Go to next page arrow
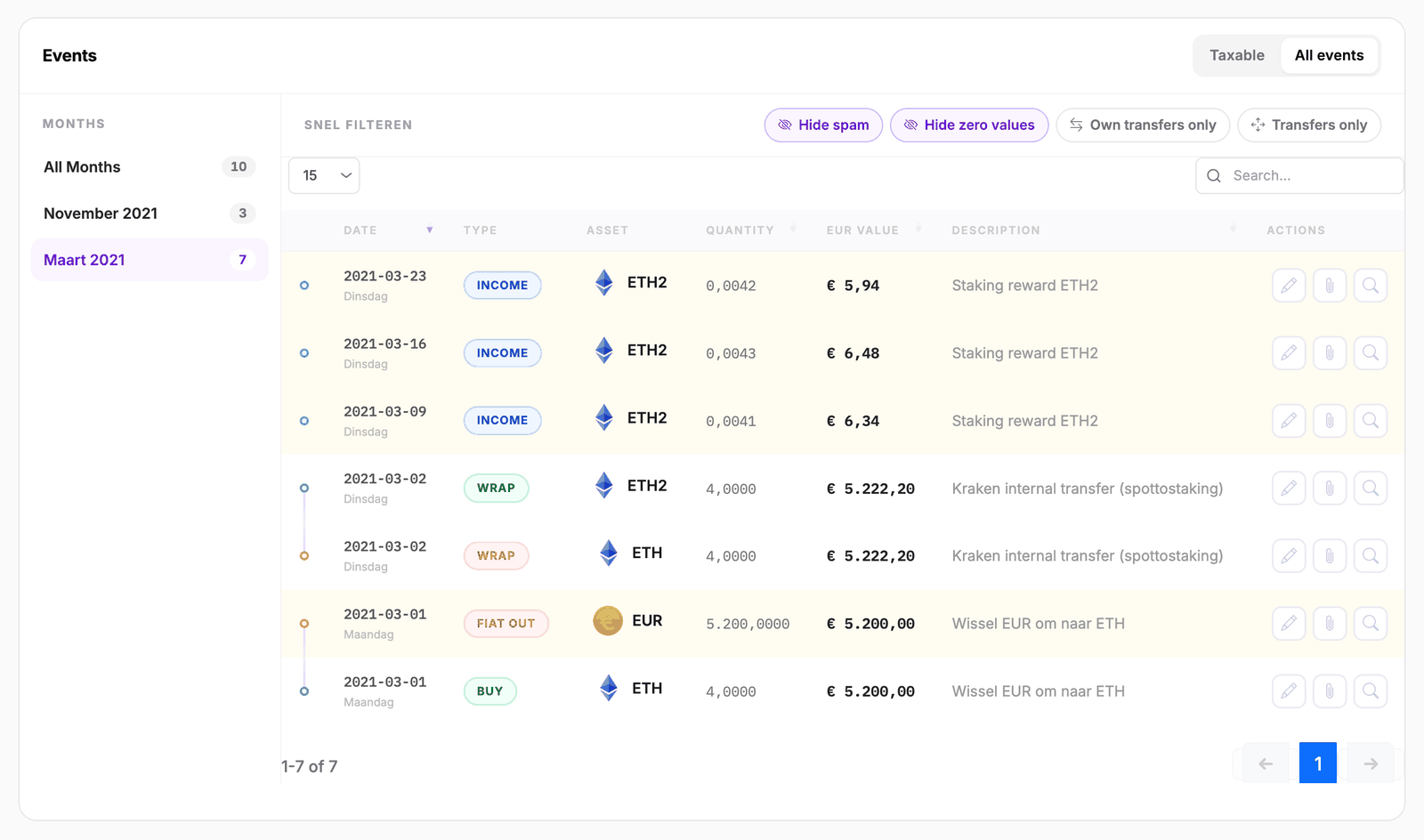The height and width of the screenshot is (840, 1424). (1371, 763)
